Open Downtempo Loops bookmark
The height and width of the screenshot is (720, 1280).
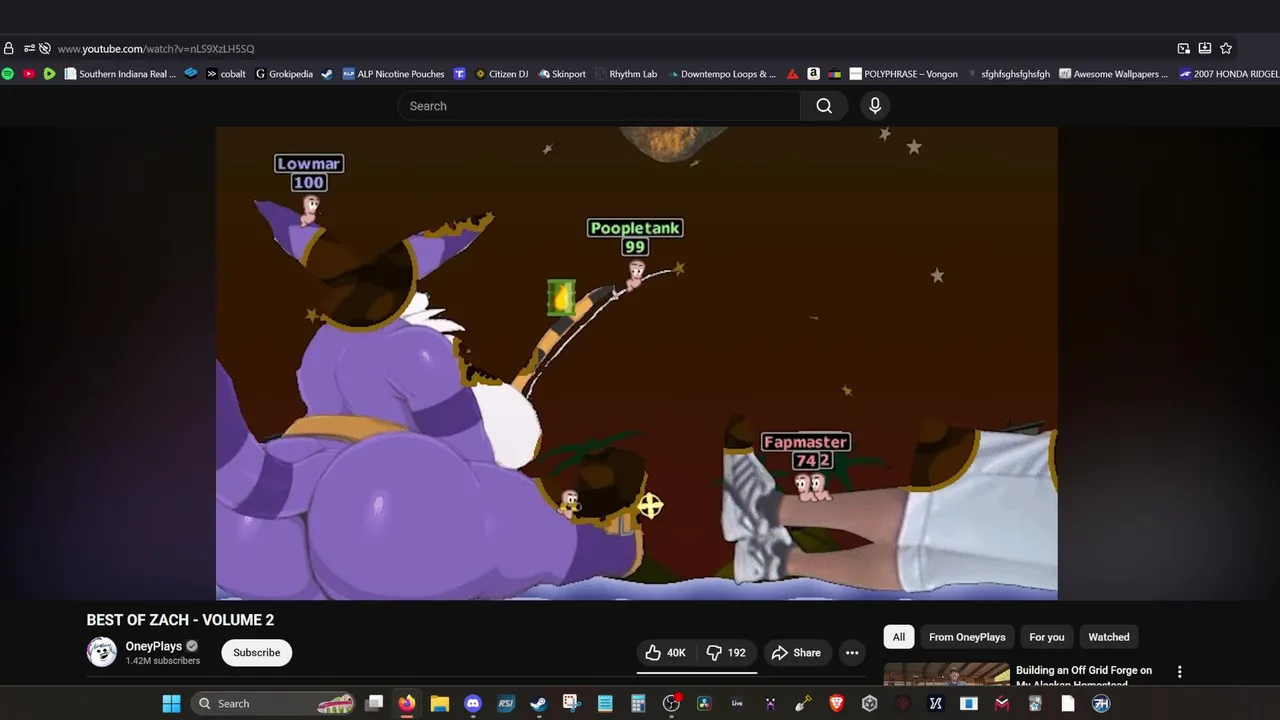click(721, 74)
